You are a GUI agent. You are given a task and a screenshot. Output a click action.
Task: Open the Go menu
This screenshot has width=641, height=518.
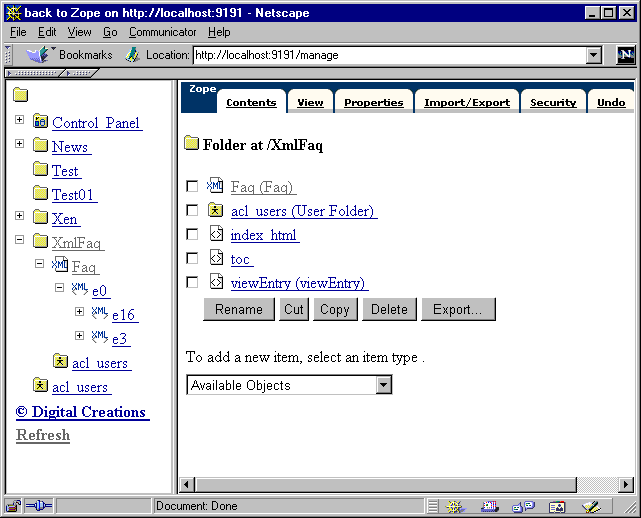coord(110,32)
